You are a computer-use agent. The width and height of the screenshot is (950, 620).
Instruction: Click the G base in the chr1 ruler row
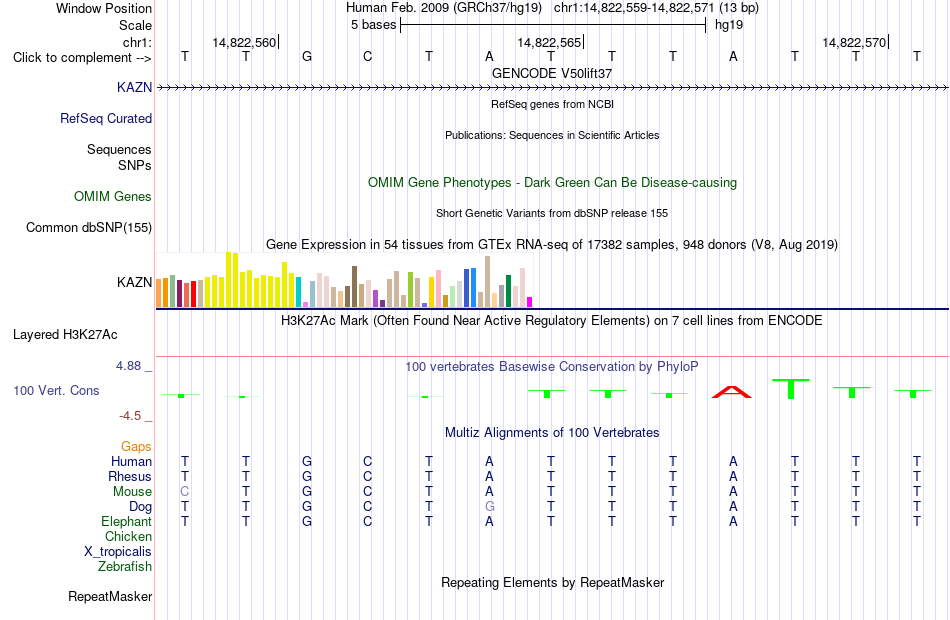tap(307, 57)
